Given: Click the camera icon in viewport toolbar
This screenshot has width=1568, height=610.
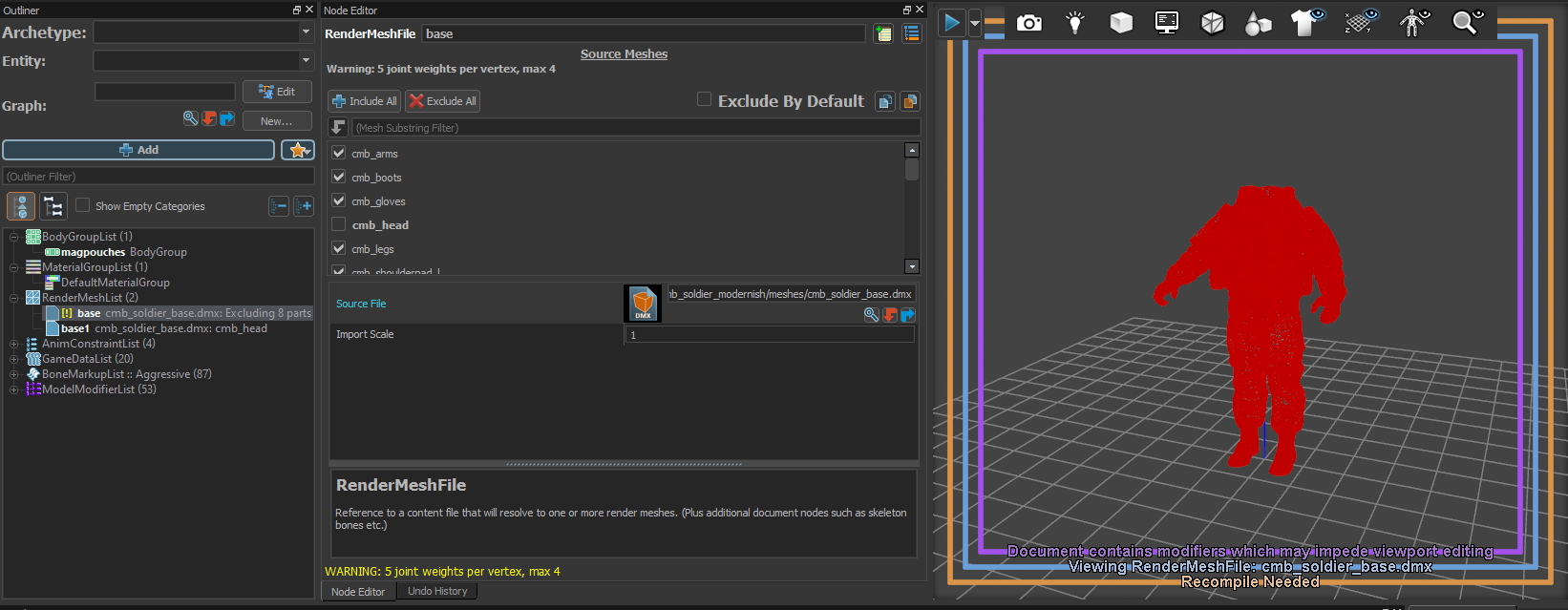Looking at the screenshot, I should 1028,22.
